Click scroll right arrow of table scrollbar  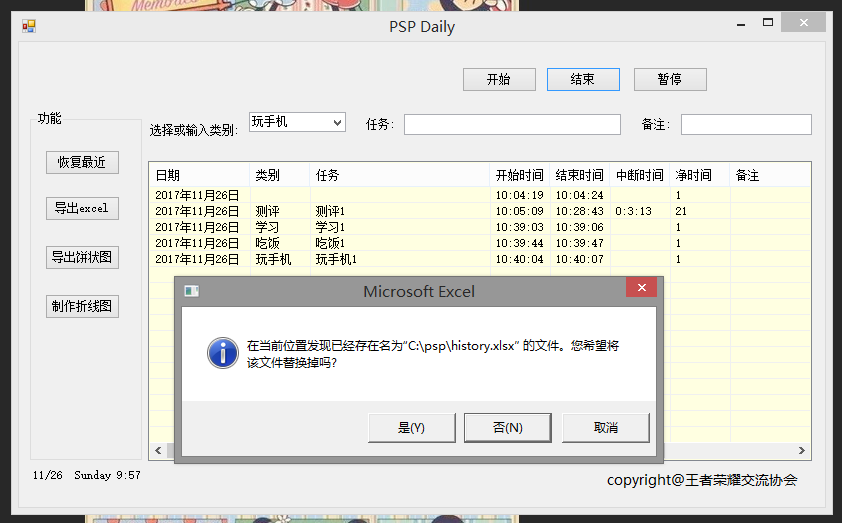click(802, 451)
